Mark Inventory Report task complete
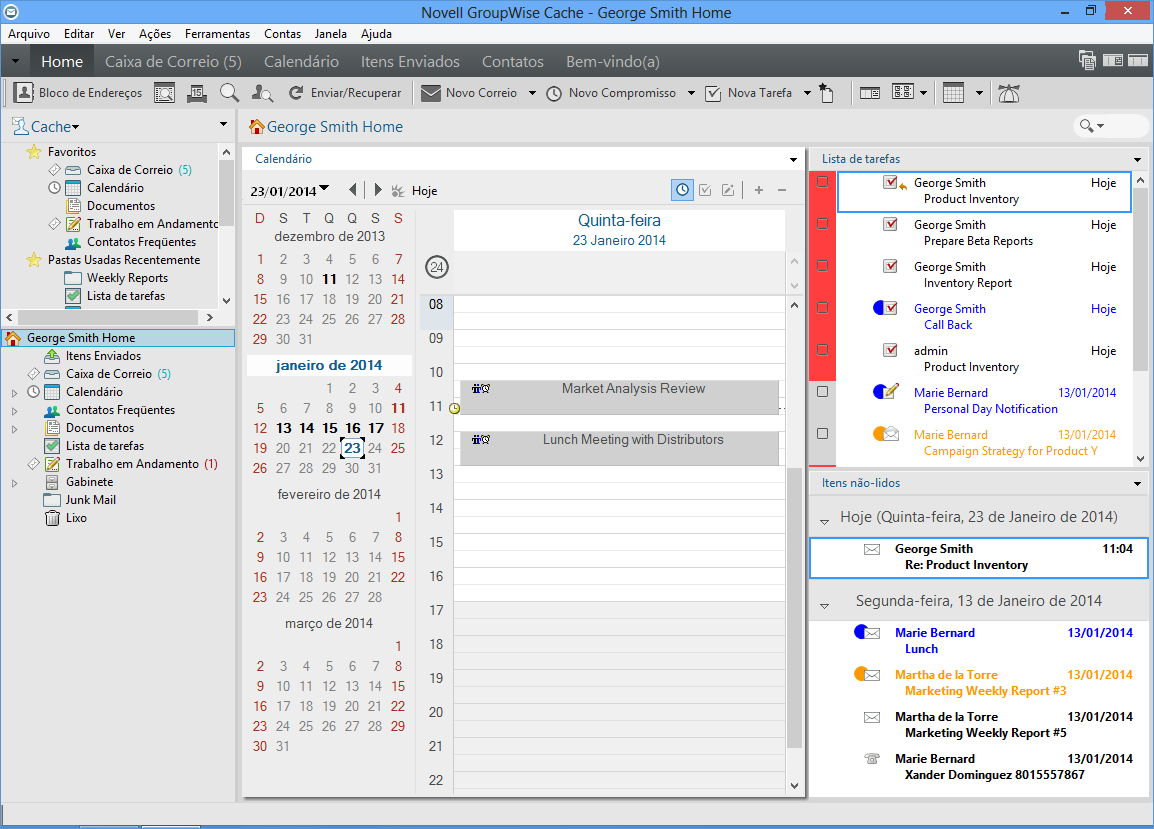 click(x=891, y=266)
